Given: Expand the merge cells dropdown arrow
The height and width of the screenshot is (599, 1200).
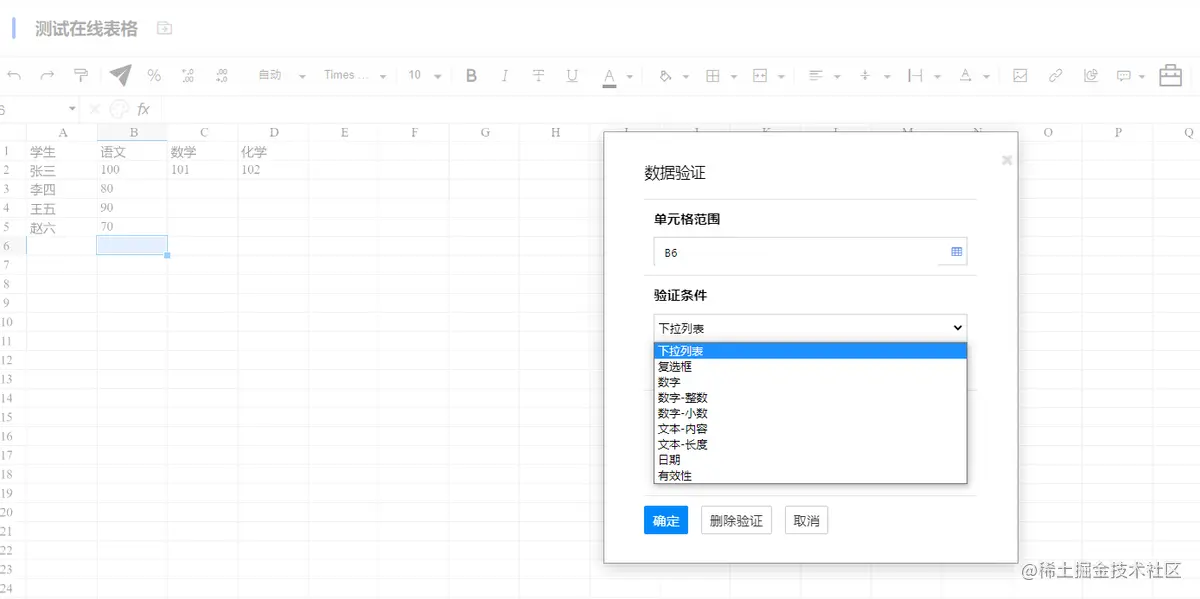Looking at the screenshot, I should pos(781,77).
